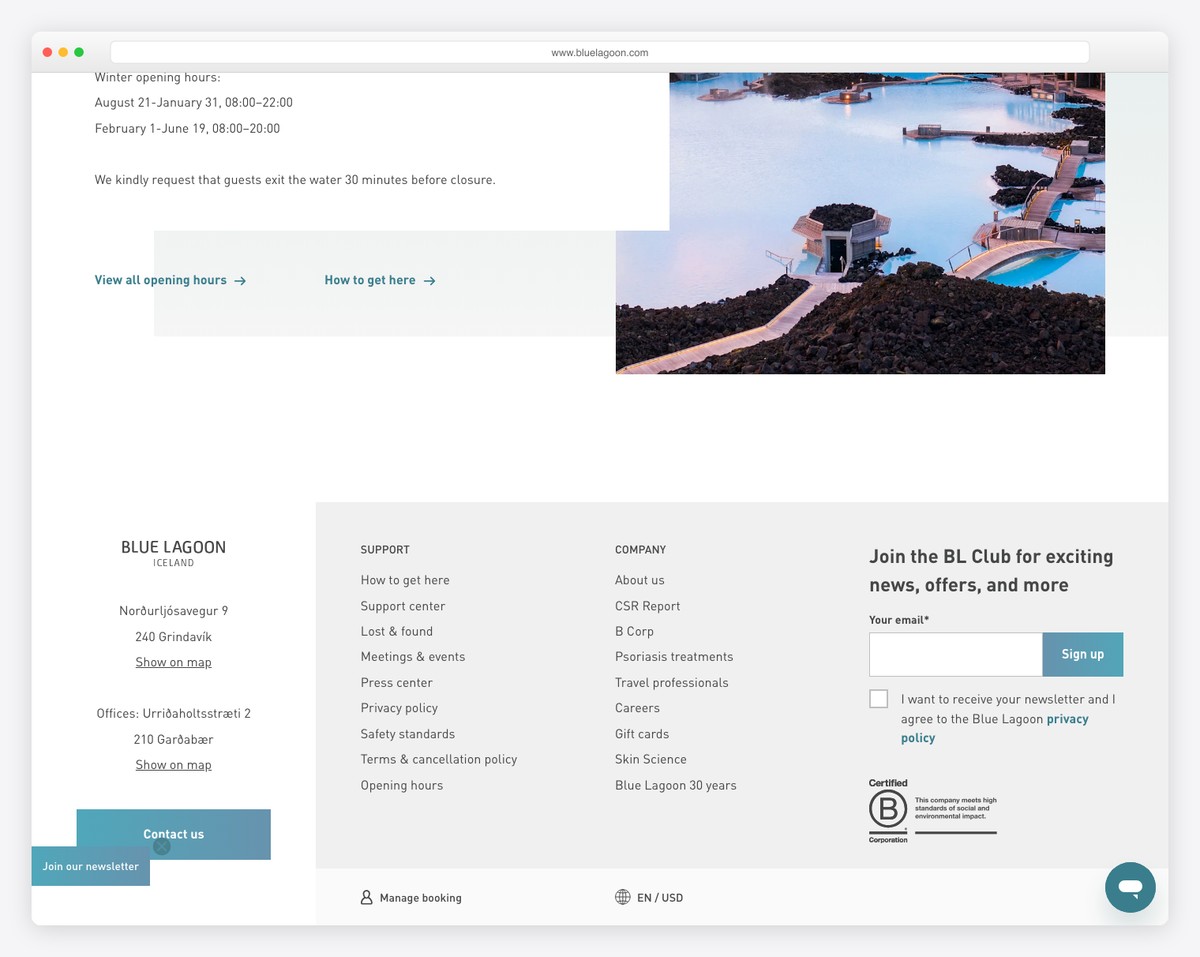This screenshot has height=957, width=1200.
Task: Click inside the Your email field
Action: [x=954, y=654]
